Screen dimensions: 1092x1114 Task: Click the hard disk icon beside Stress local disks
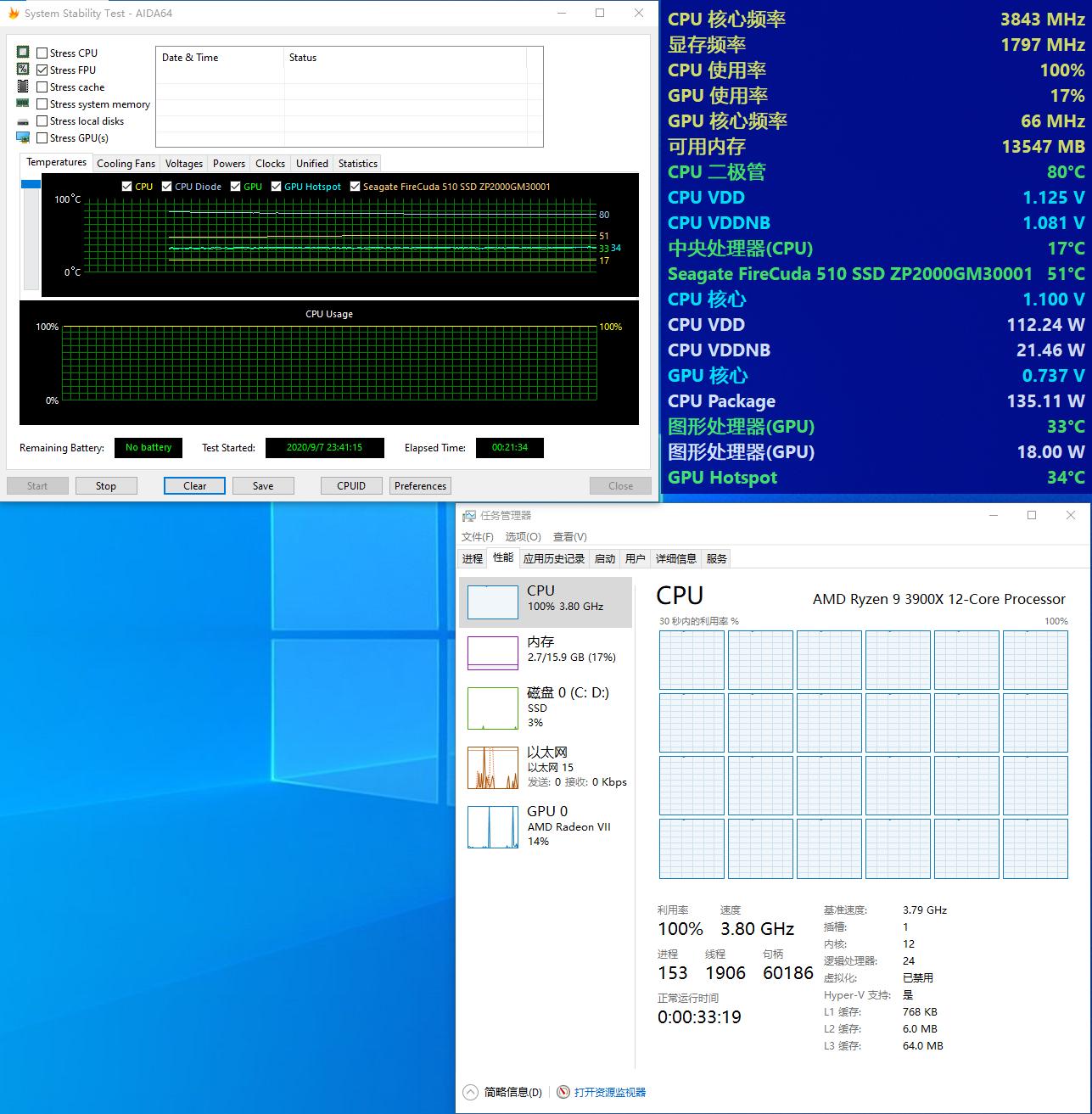22,120
